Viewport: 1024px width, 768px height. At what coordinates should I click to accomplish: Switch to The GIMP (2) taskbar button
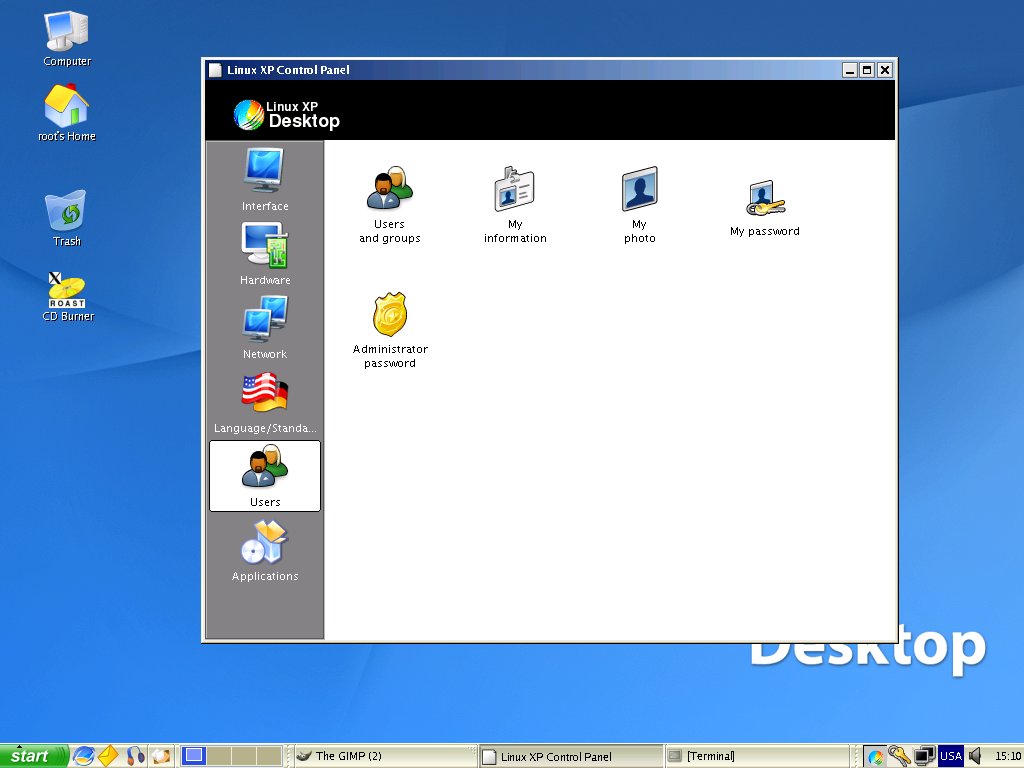pos(385,756)
